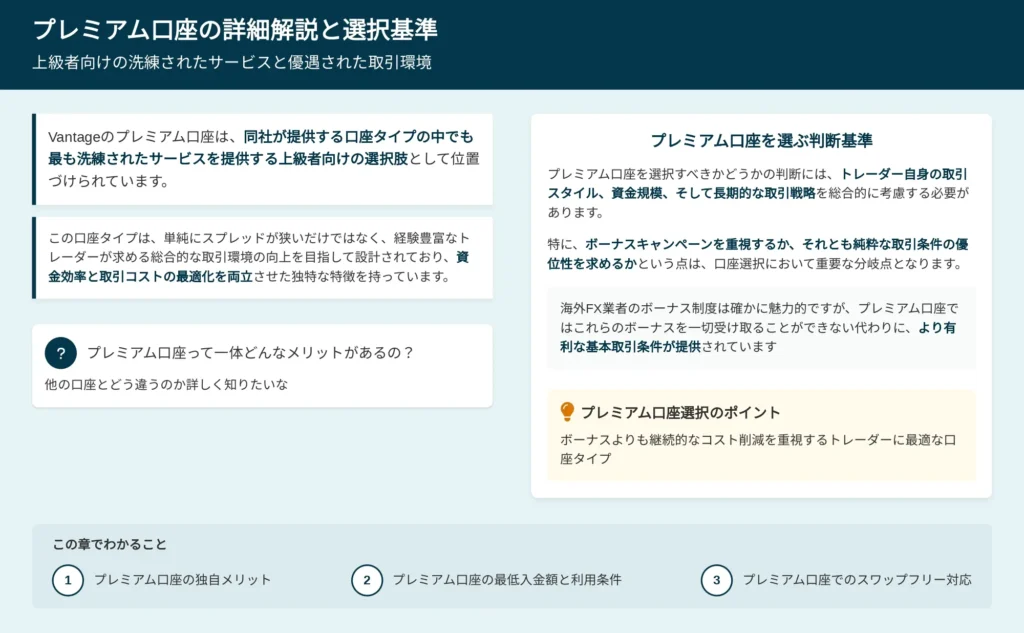
Task: Click the numbered circle 3 icon
Action: point(716,580)
